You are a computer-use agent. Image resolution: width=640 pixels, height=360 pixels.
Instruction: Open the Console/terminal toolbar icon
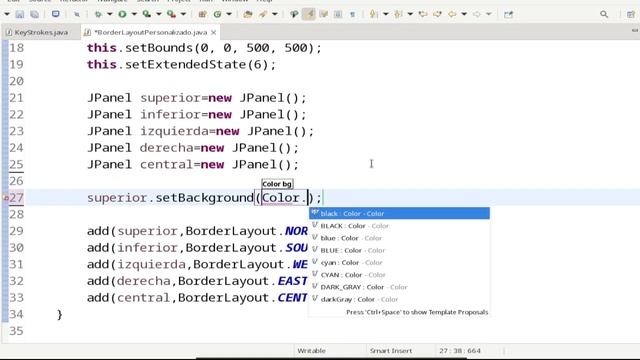point(56,14)
